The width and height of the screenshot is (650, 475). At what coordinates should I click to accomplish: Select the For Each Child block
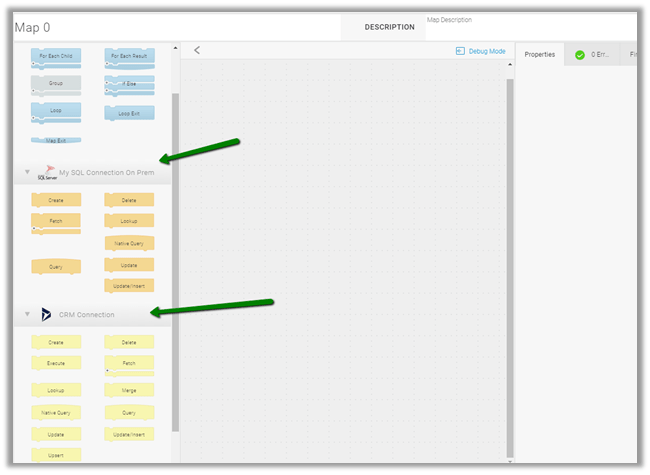[56, 58]
